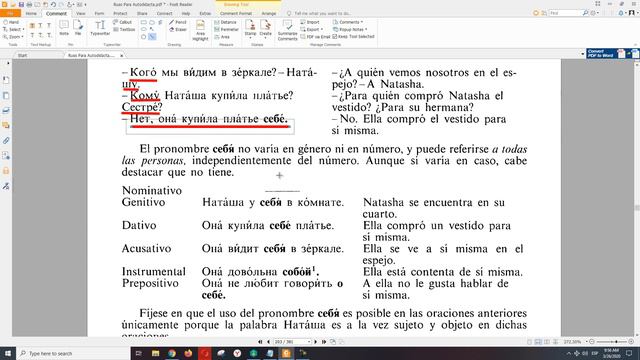Click PDF via Email button
Viewport: 640px width, 360px height.
[x=315, y=37]
